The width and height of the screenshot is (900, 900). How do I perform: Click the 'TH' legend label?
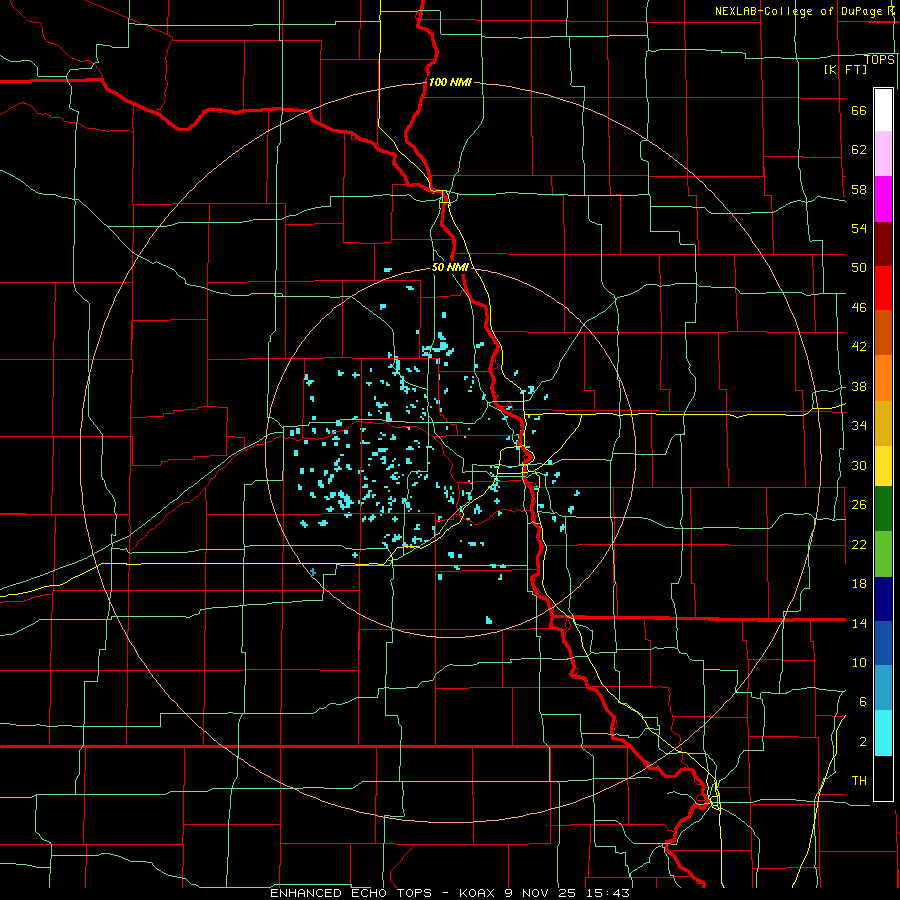(859, 781)
